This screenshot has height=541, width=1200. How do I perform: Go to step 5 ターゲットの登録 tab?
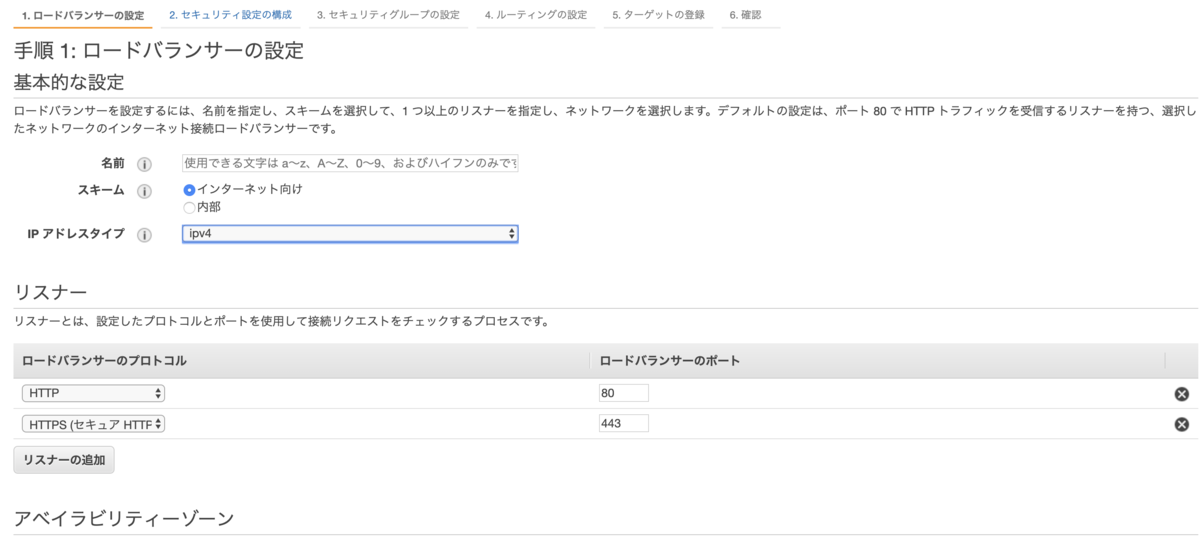coord(658,16)
